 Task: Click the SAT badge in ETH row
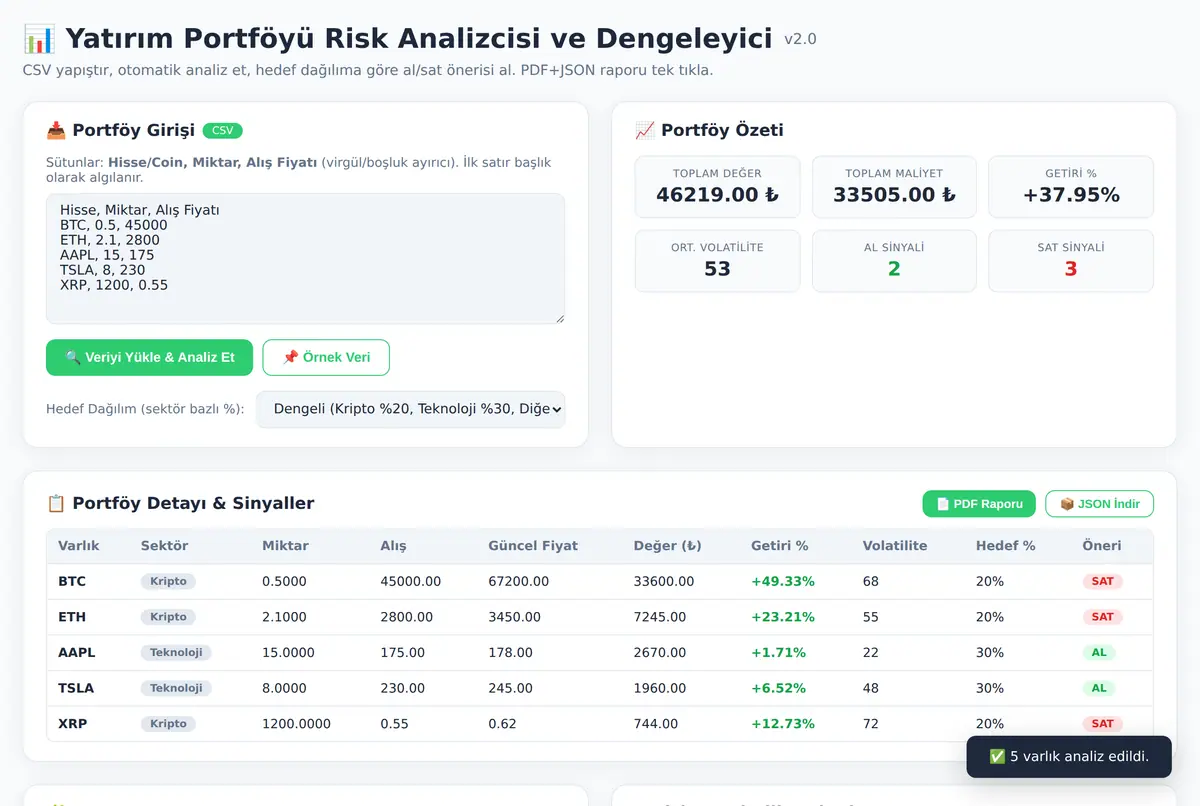[x=1102, y=617]
